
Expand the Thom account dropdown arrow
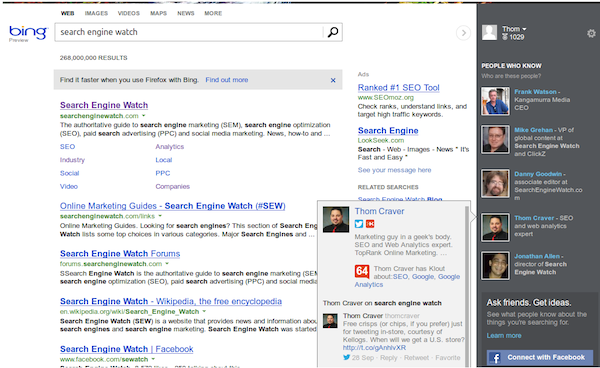tap(524, 29)
